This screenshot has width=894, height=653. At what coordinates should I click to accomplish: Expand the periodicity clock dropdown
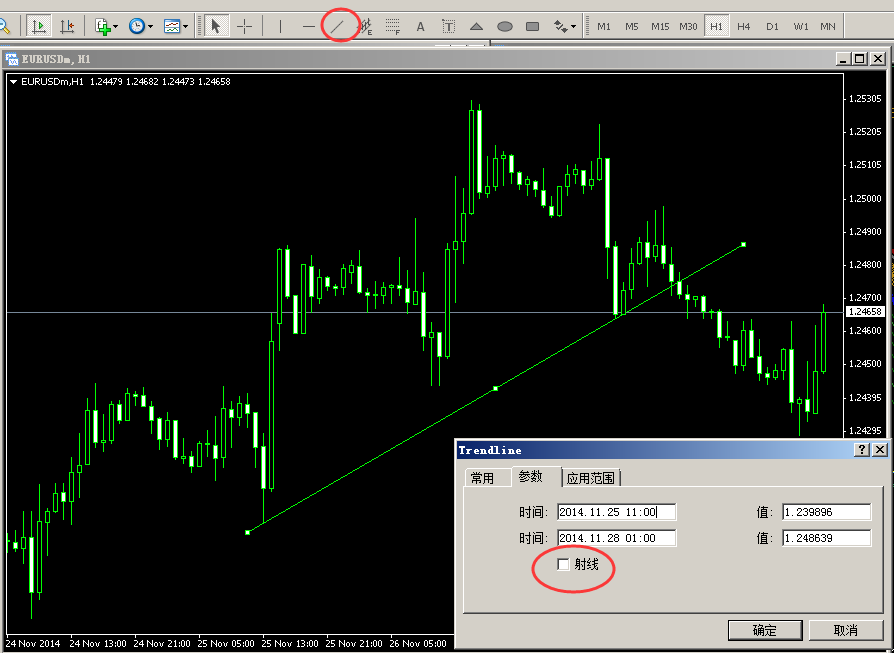tap(150, 27)
